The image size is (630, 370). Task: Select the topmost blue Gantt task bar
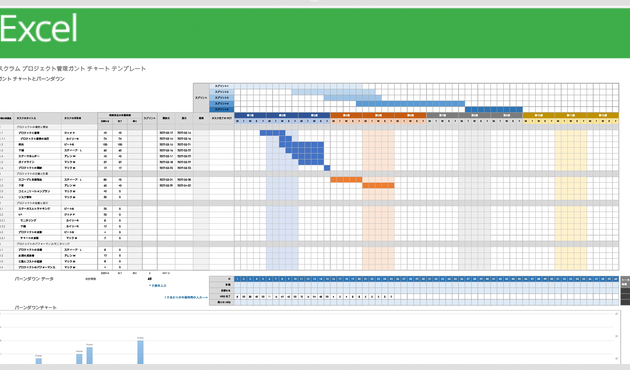[272, 133]
